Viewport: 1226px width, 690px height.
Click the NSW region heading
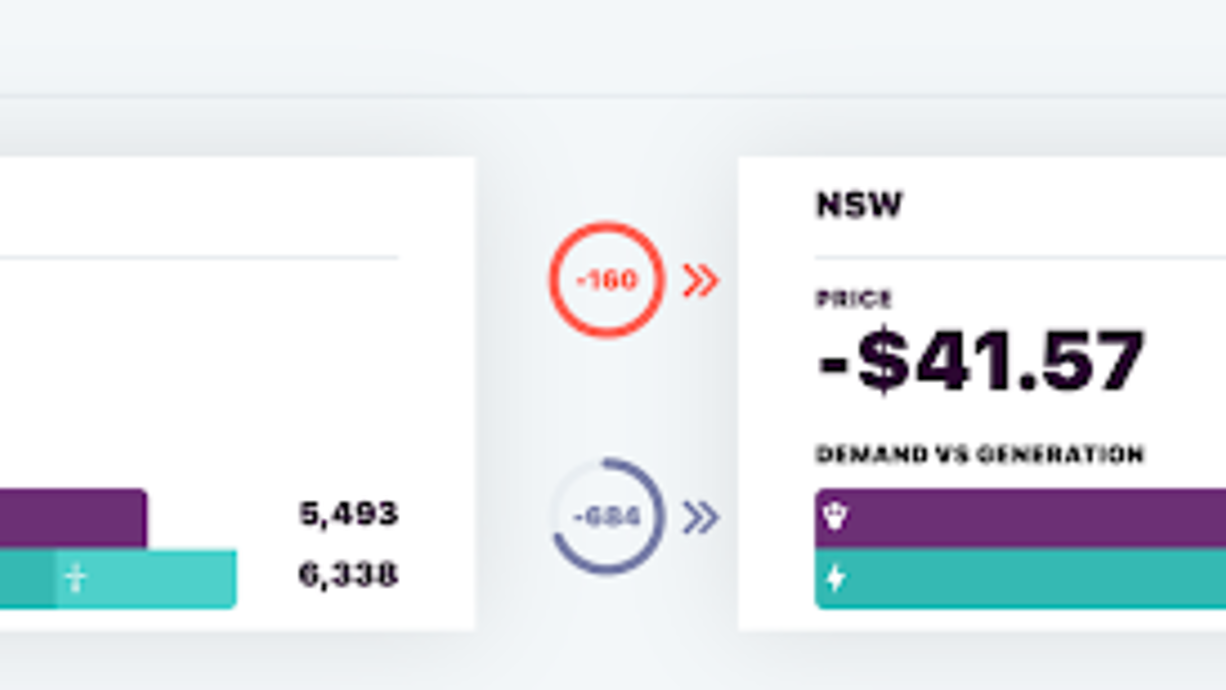click(859, 205)
